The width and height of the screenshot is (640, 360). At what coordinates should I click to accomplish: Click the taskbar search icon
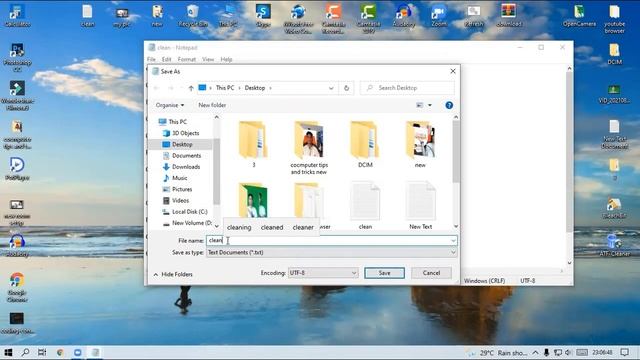pos(25,352)
